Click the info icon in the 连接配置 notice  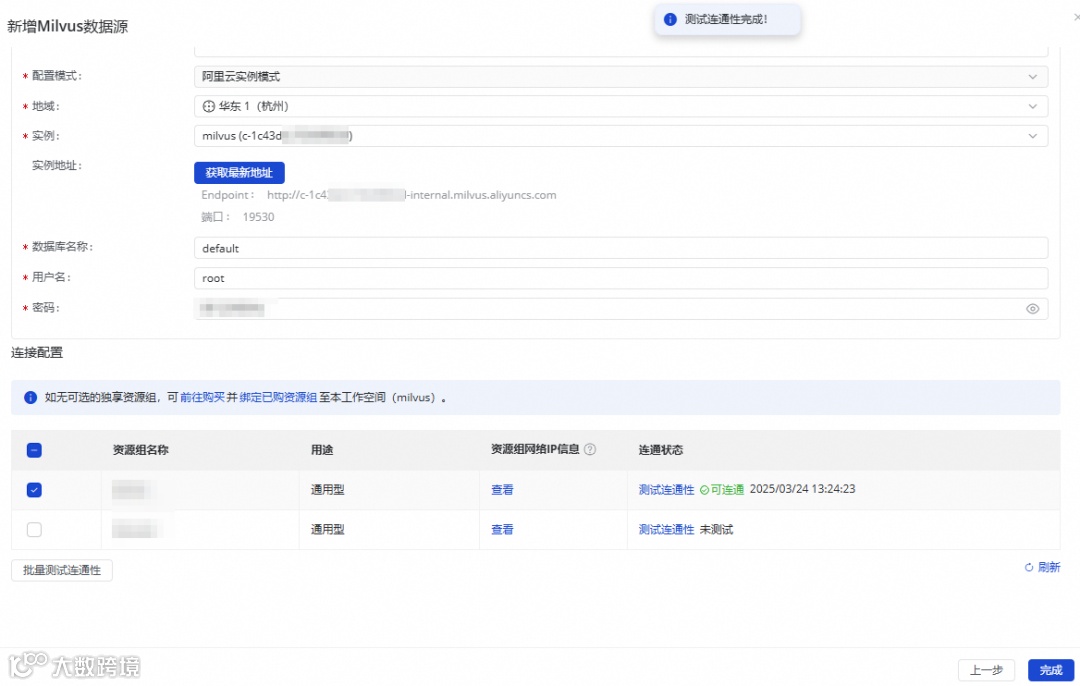pyautogui.click(x=30, y=397)
